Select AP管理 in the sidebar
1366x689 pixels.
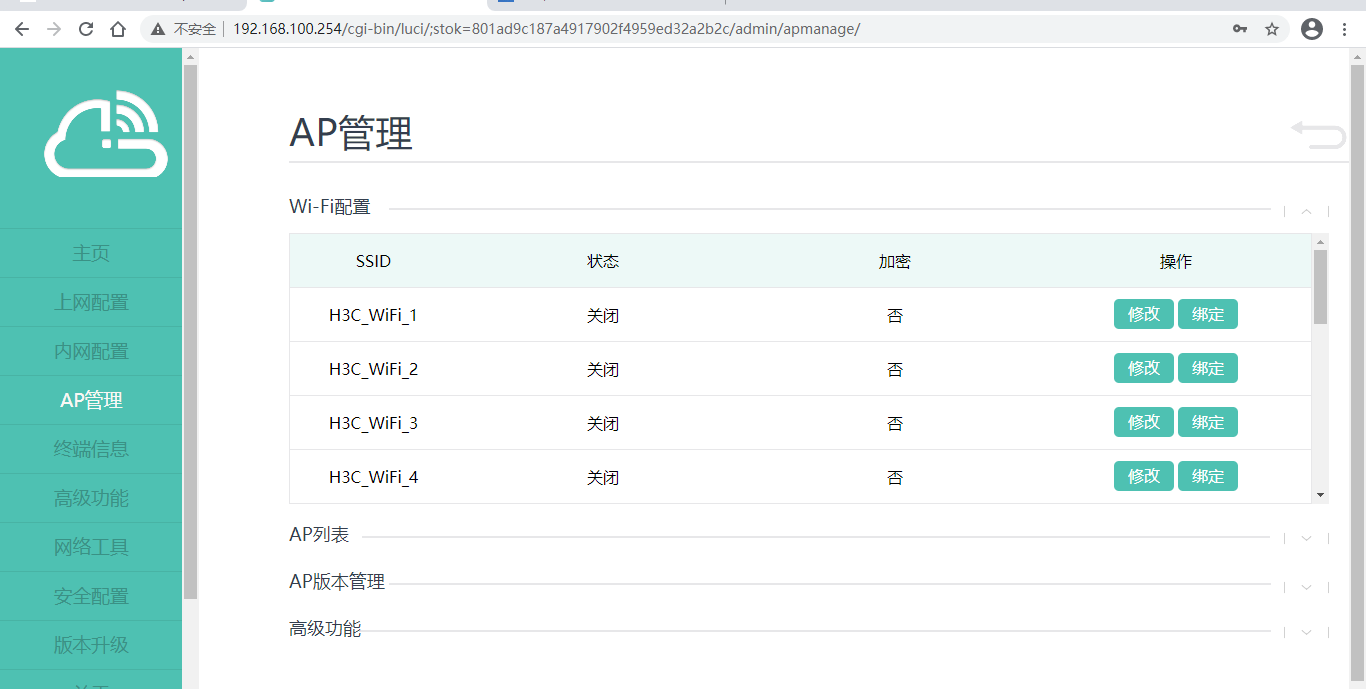91,400
